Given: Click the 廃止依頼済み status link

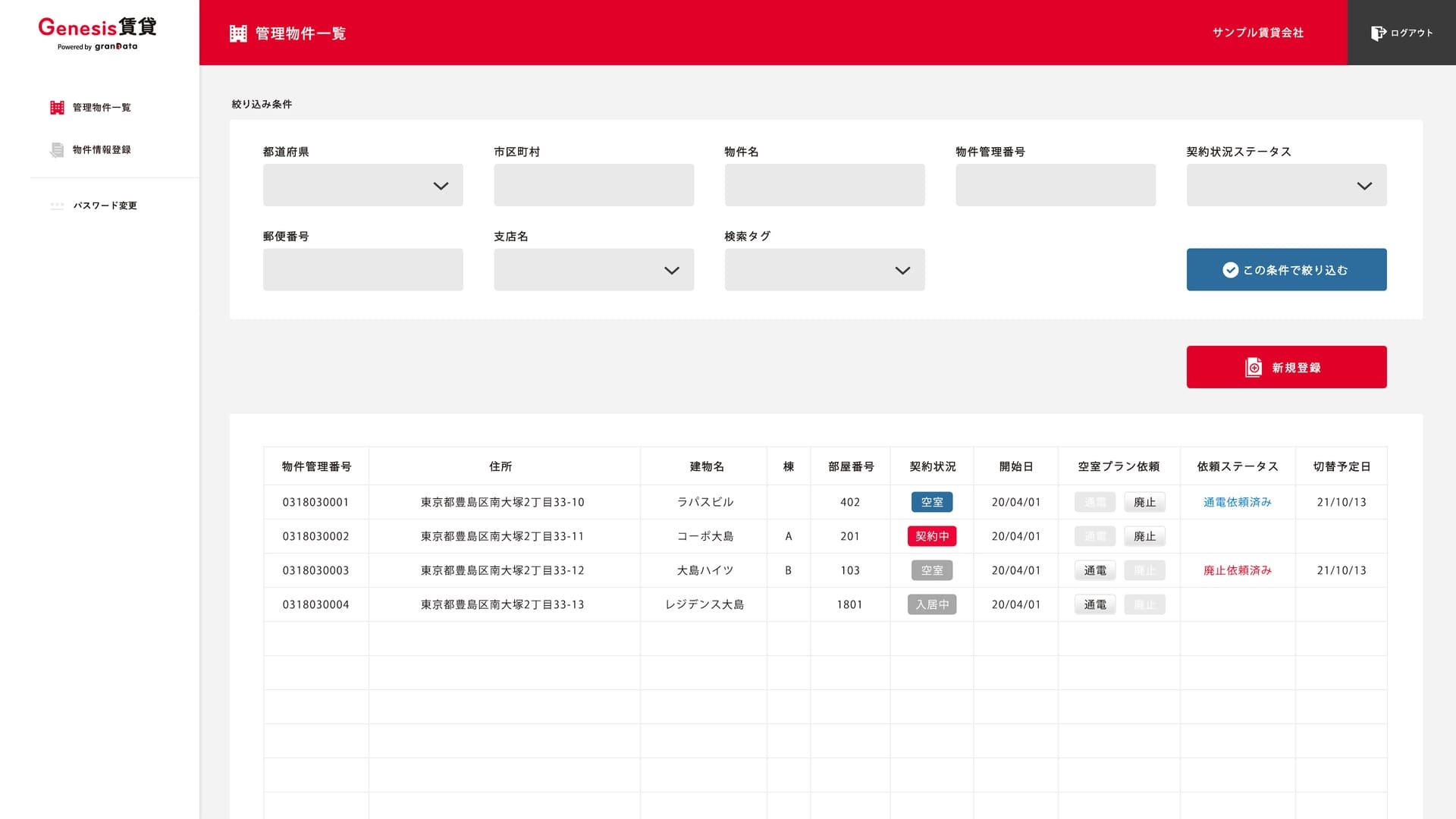Looking at the screenshot, I should (1237, 570).
